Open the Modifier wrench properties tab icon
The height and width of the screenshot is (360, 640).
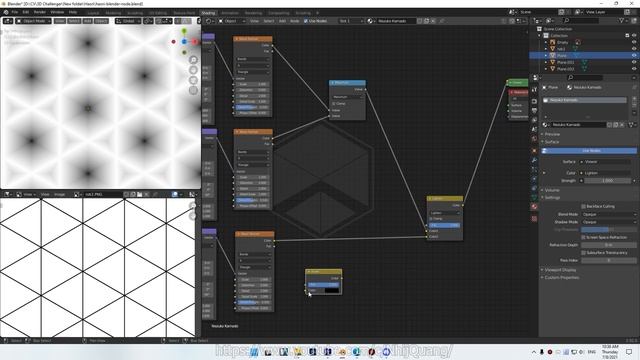pos(534,160)
